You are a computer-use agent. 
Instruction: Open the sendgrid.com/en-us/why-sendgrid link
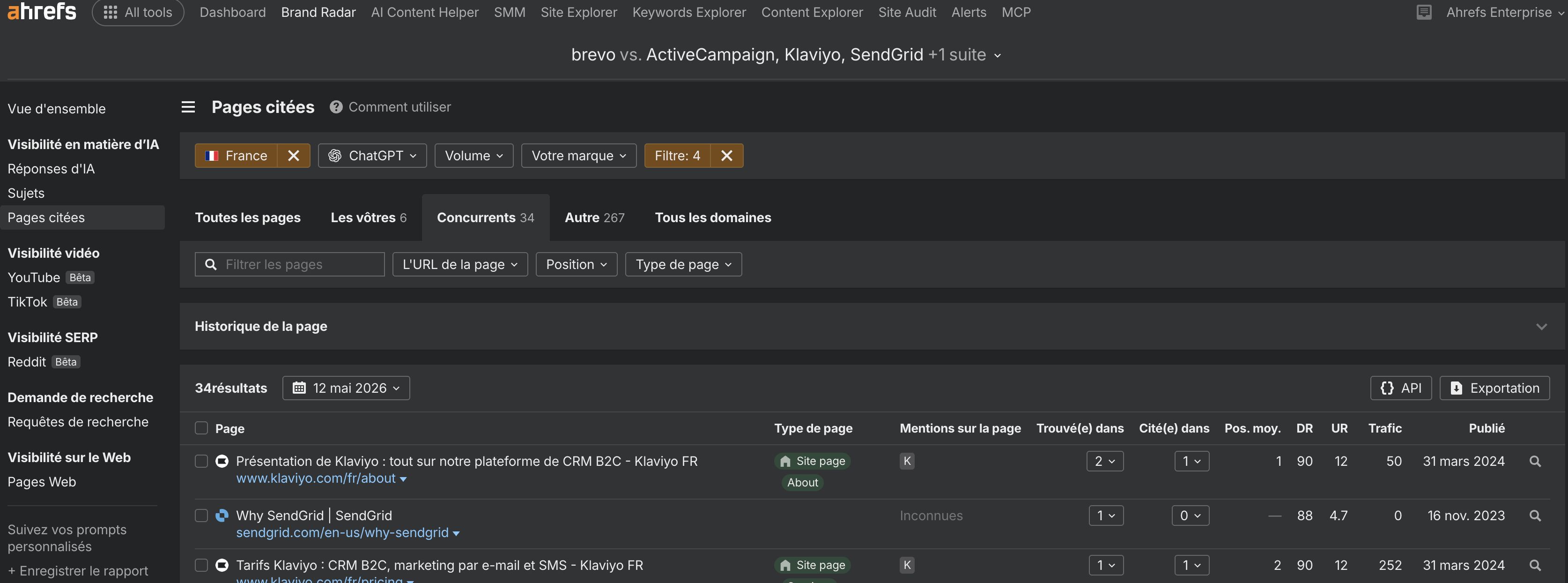[342, 532]
